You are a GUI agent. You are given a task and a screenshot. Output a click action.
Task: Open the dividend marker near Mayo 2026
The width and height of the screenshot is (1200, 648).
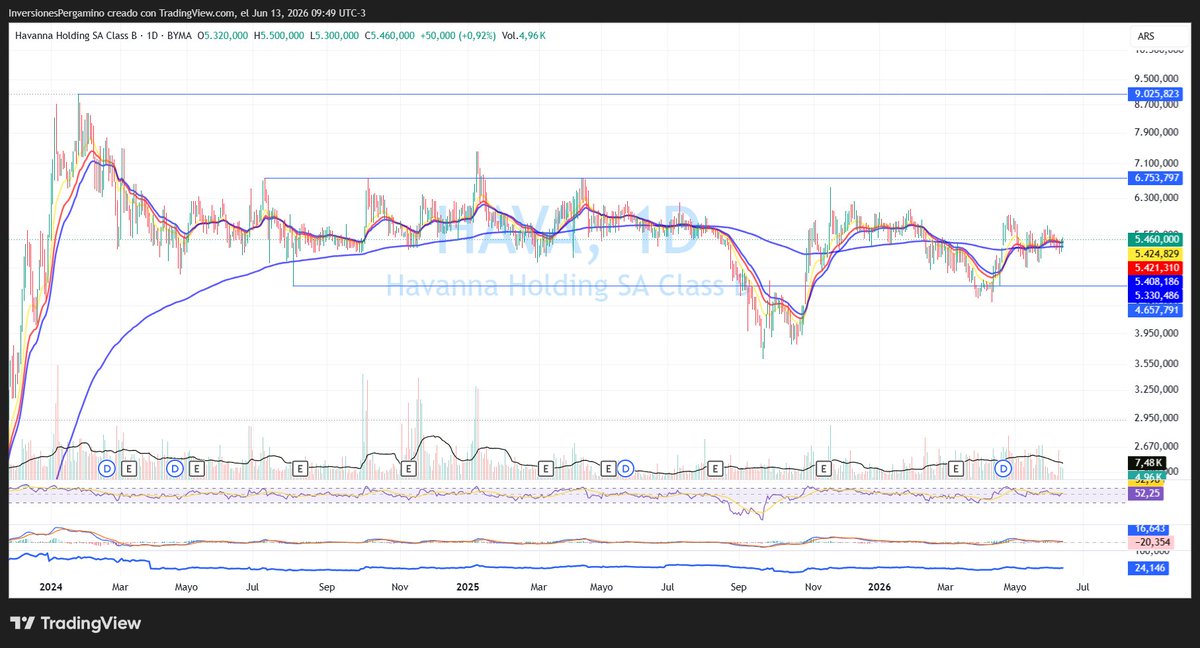(1005, 468)
